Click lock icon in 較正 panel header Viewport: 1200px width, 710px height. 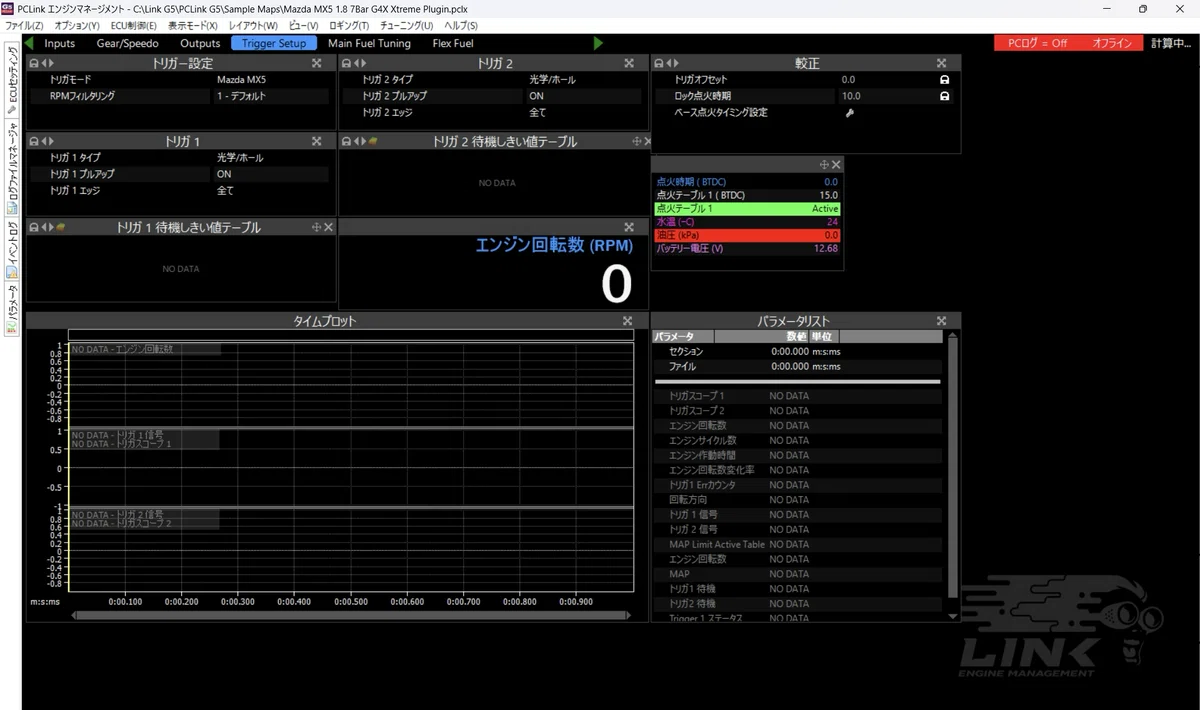[x=659, y=63]
